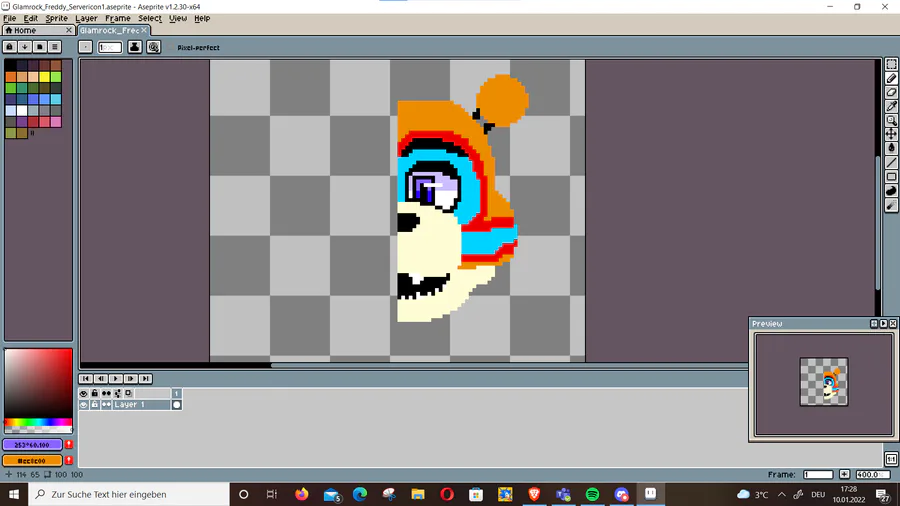
Task: Toggle continuous mode in timeline header
Action: point(106,394)
